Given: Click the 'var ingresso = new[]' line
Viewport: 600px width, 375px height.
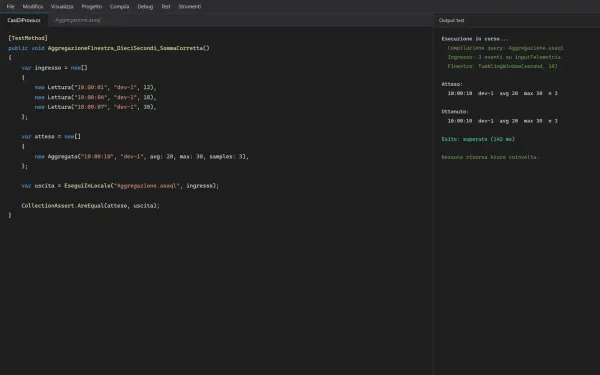Looking at the screenshot, I should coord(54,68).
